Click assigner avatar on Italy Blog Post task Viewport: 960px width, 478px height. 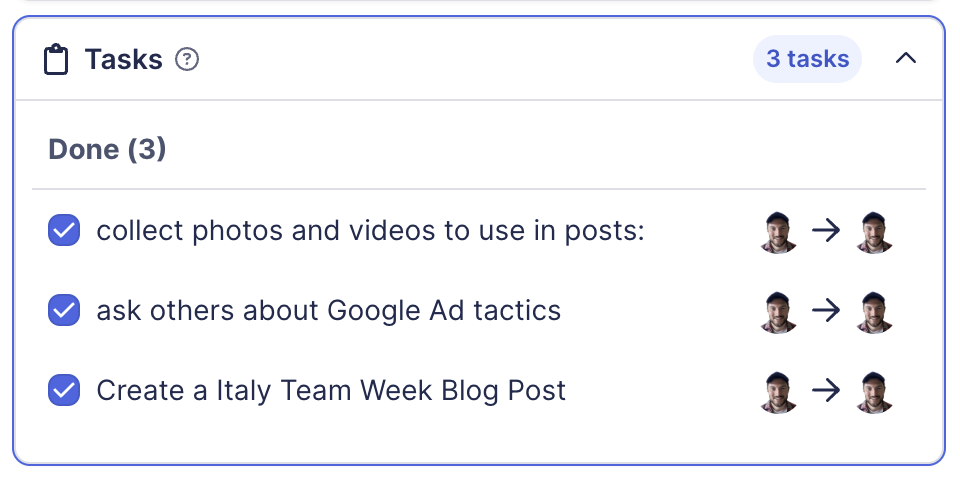pyautogui.click(x=778, y=391)
